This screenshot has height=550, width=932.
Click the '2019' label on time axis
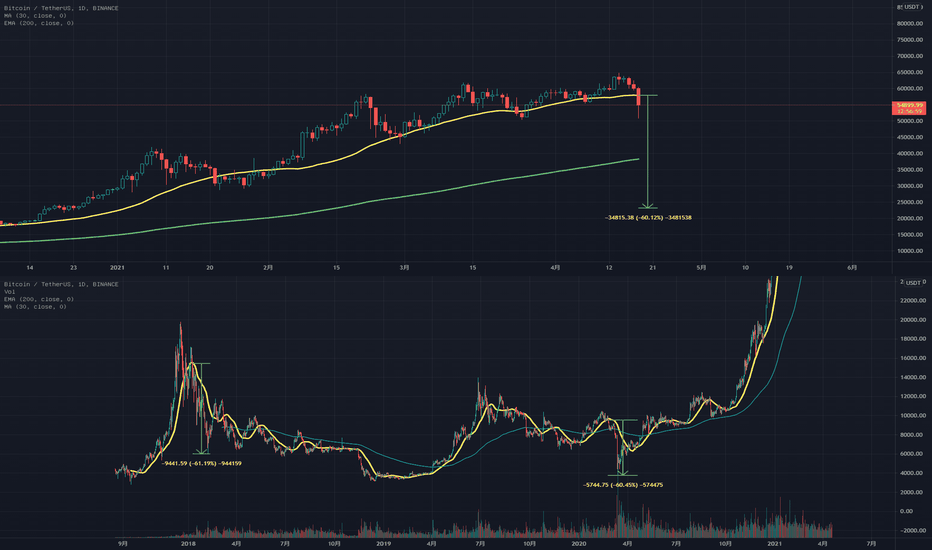tap(383, 543)
